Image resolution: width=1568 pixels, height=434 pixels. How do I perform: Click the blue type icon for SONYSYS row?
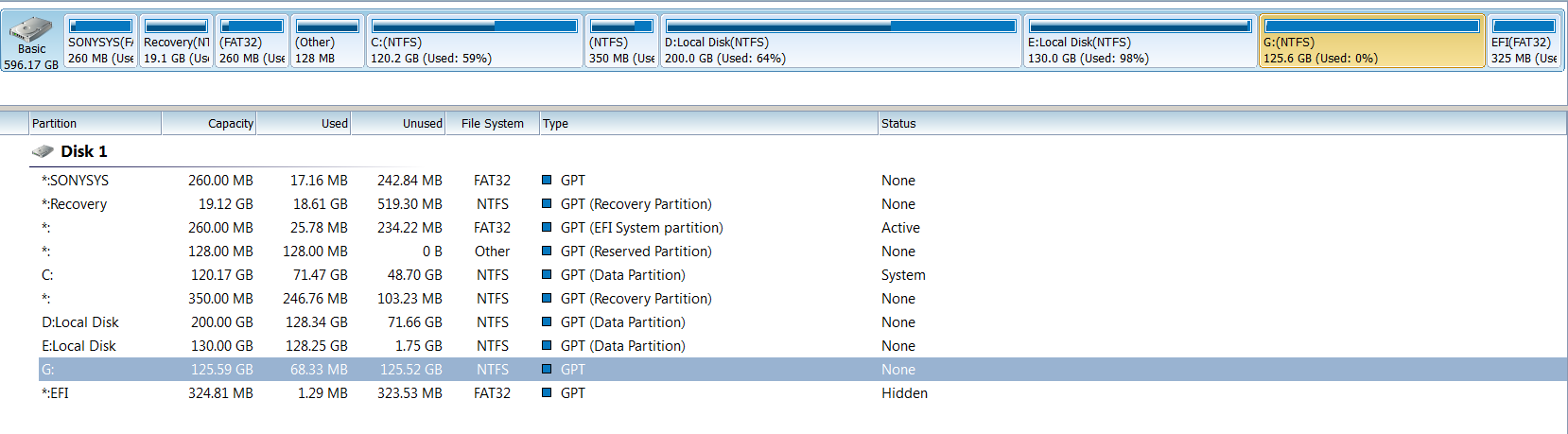pyautogui.click(x=547, y=180)
